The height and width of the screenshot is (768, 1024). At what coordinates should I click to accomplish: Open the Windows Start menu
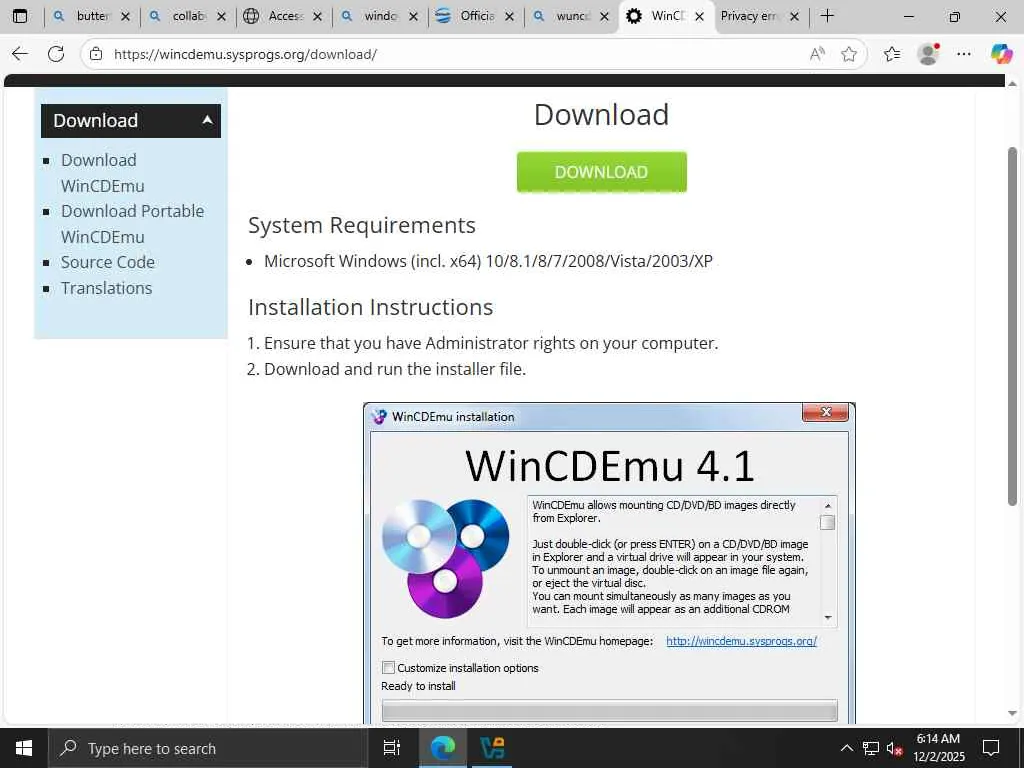[x=24, y=748]
